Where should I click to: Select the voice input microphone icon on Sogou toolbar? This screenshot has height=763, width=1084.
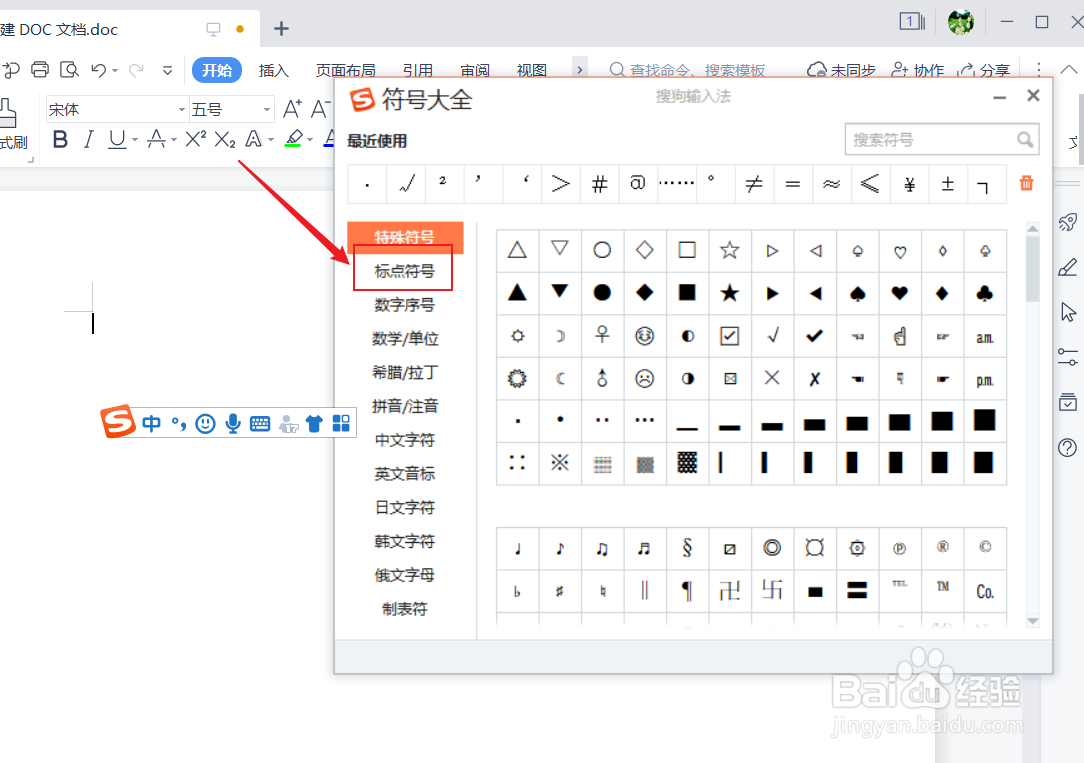(232, 423)
